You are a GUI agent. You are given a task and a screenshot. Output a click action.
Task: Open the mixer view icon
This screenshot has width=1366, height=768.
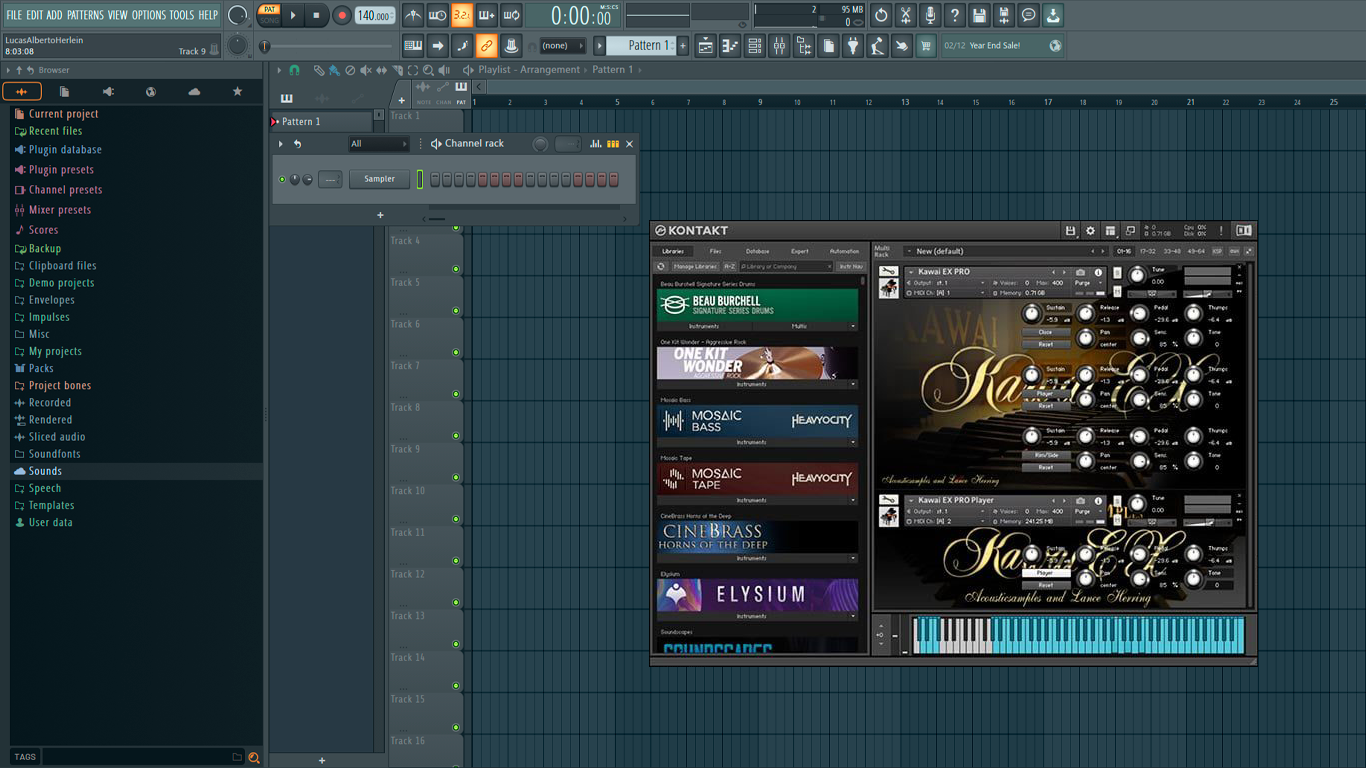point(779,46)
